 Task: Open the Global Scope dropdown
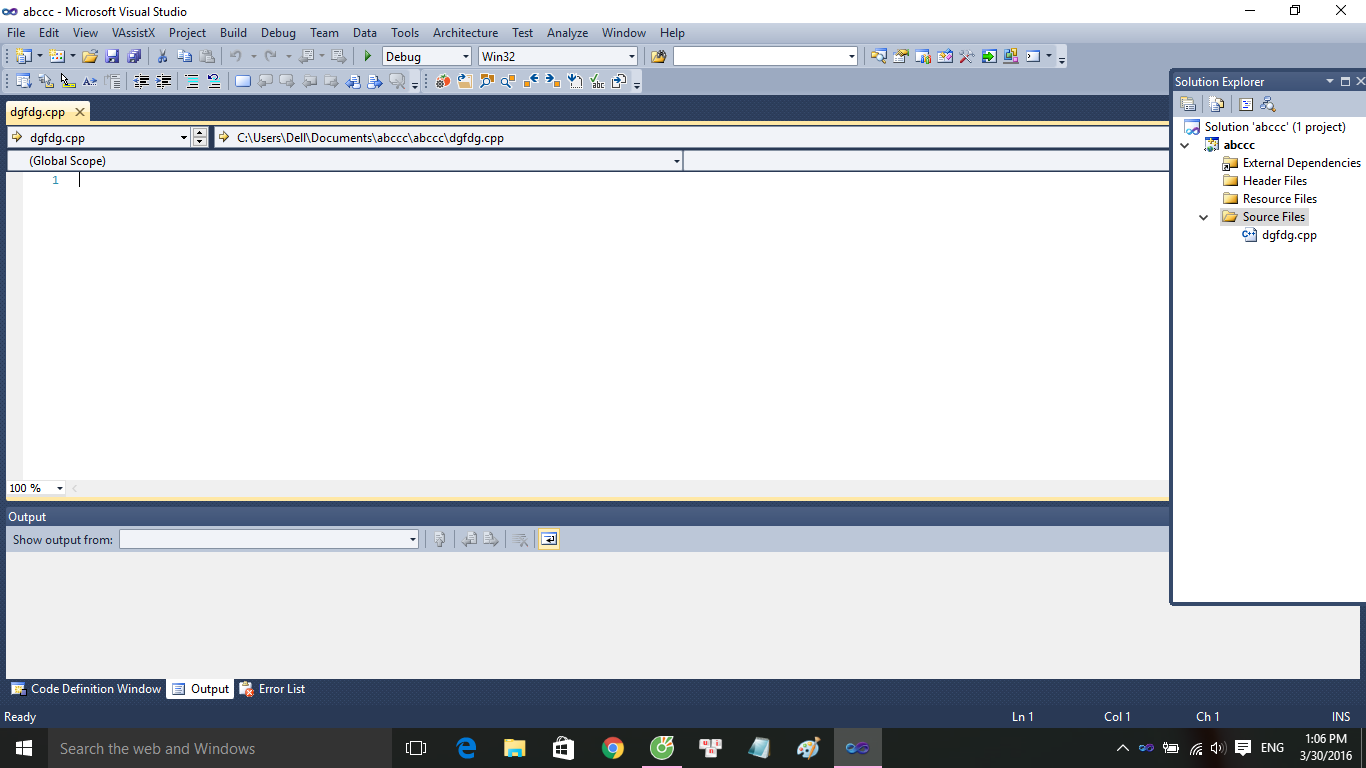[x=677, y=161]
